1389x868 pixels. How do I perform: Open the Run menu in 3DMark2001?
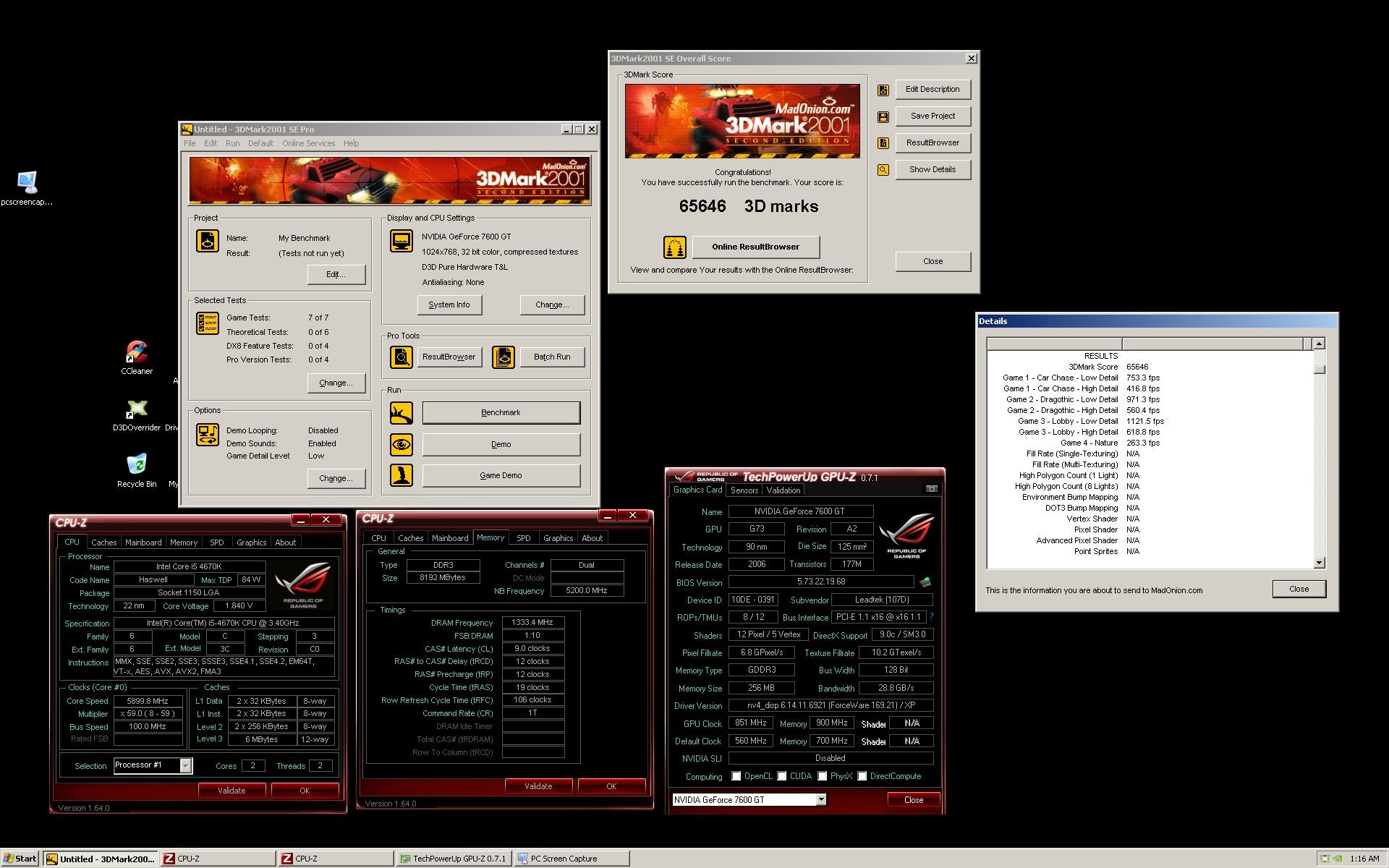(x=232, y=143)
